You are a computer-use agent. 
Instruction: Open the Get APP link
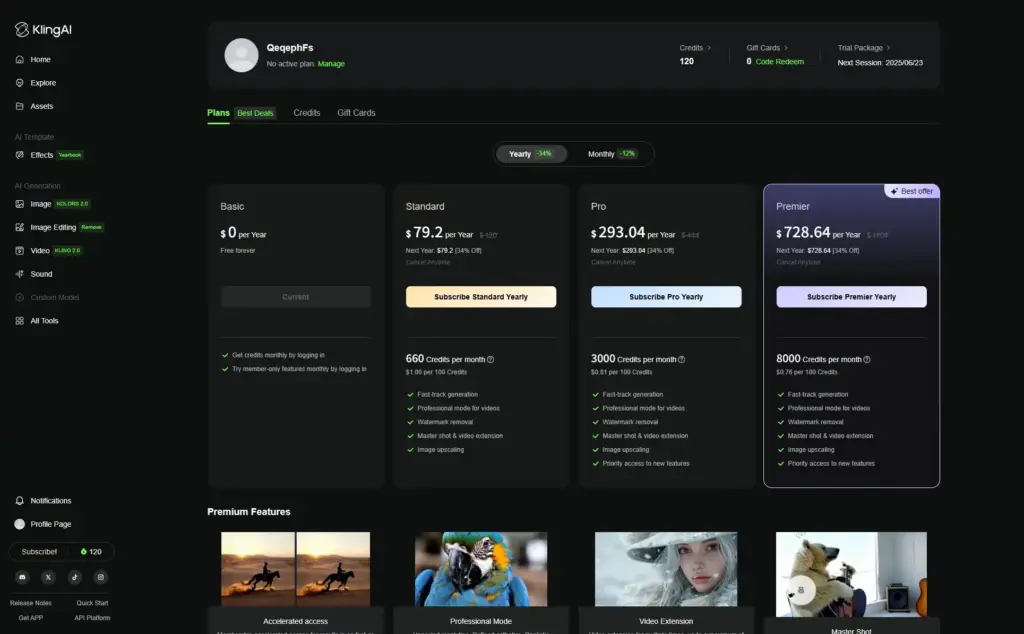pos(31,618)
